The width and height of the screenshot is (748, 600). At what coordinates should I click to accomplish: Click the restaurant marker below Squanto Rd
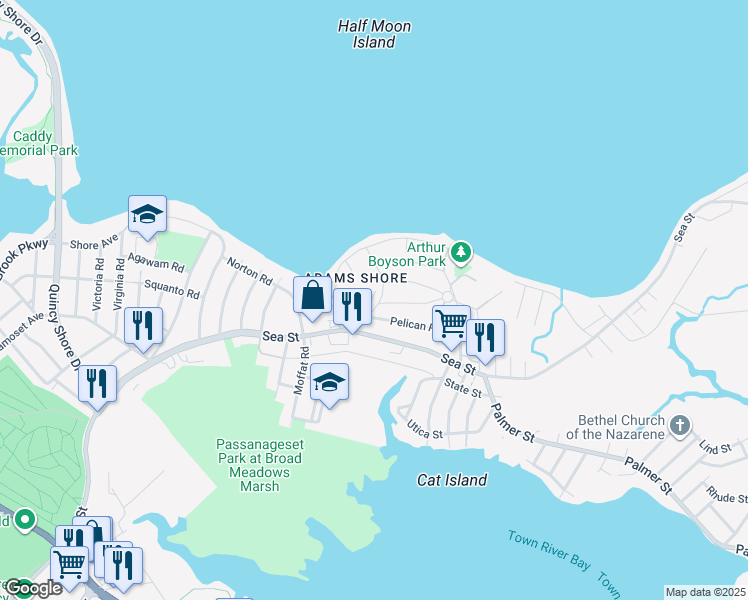(x=143, y=327)
